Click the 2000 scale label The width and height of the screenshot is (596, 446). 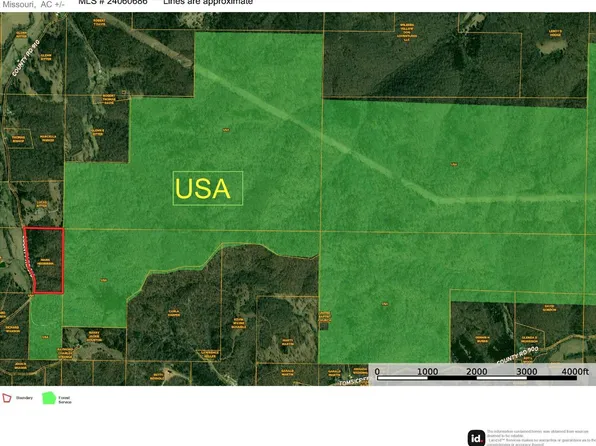(477, 371)
